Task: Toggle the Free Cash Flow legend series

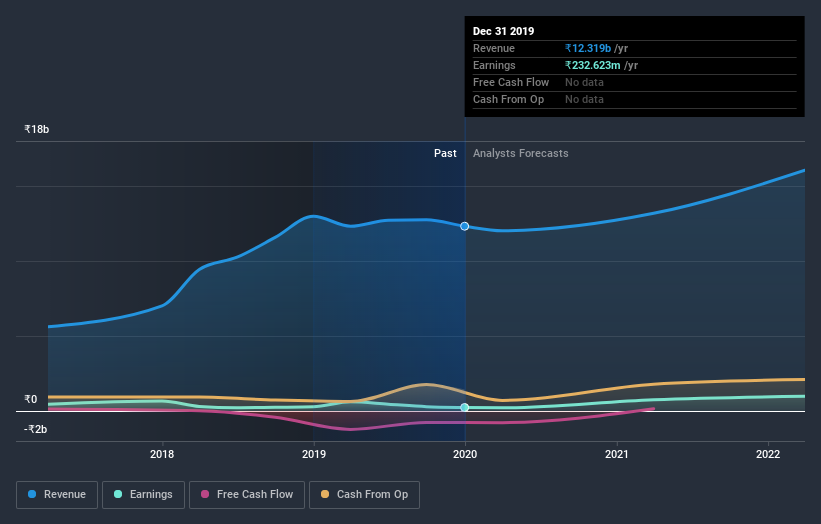Action: click(247, 495)
